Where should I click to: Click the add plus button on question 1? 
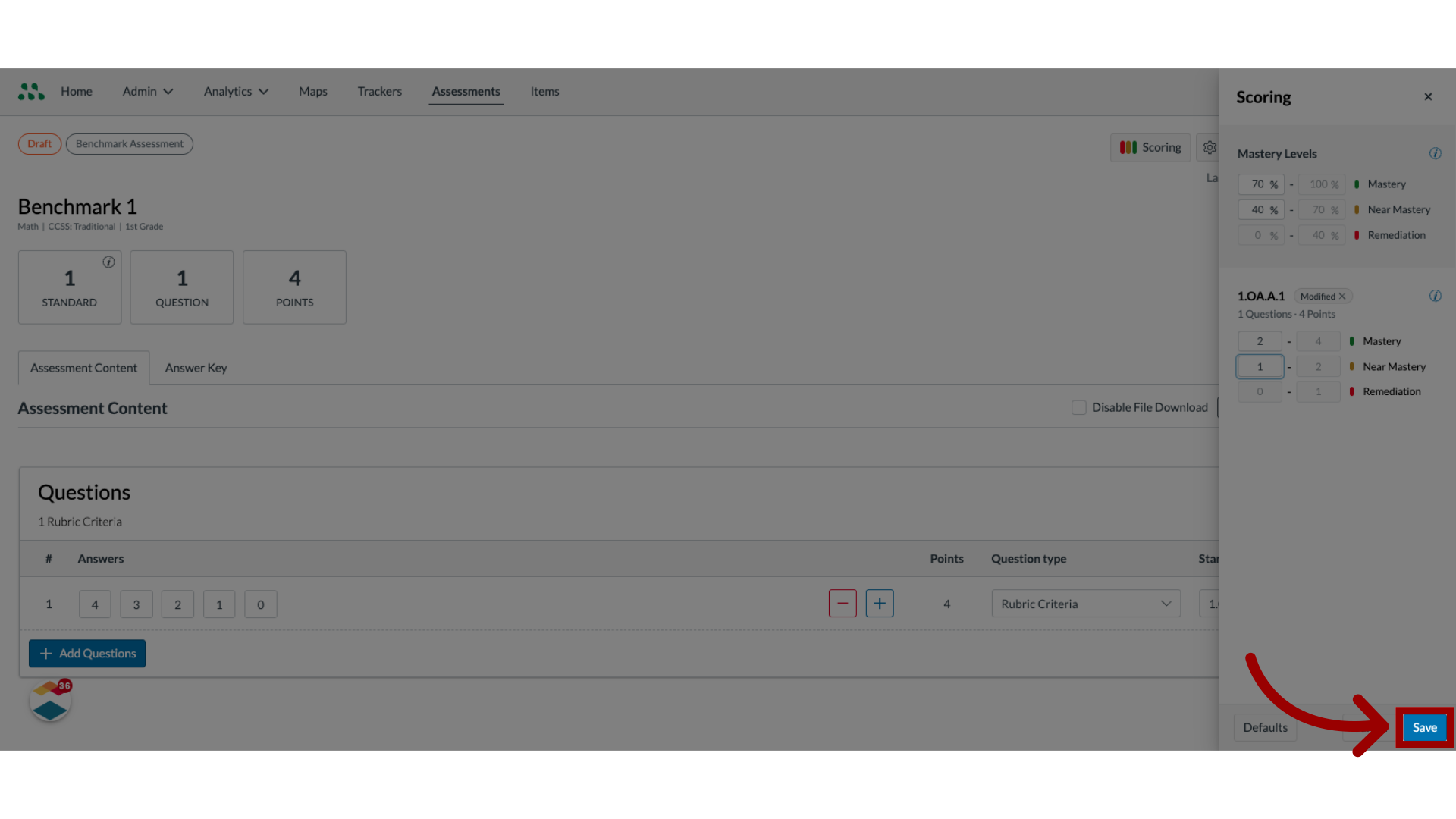click(x=880, y=603)
